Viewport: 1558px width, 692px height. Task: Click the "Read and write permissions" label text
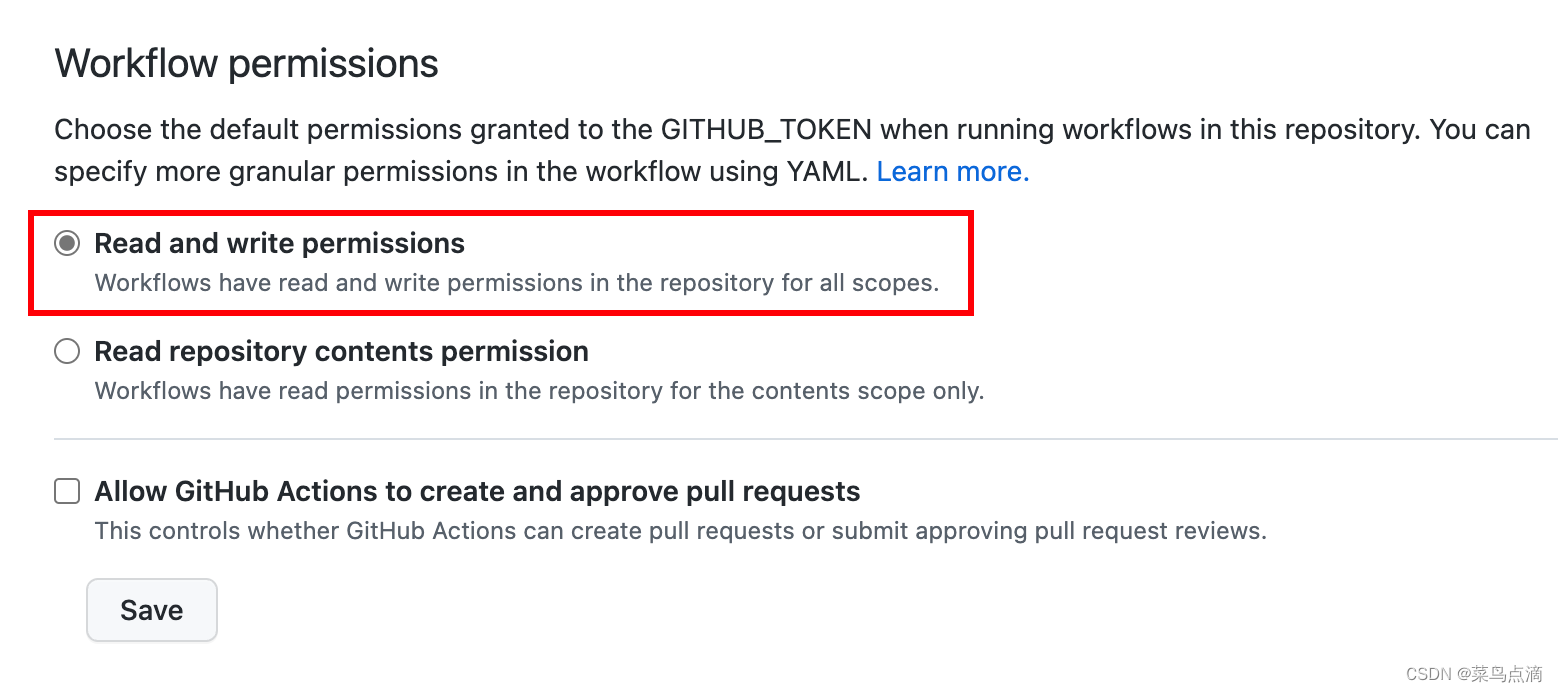[279, 243]
